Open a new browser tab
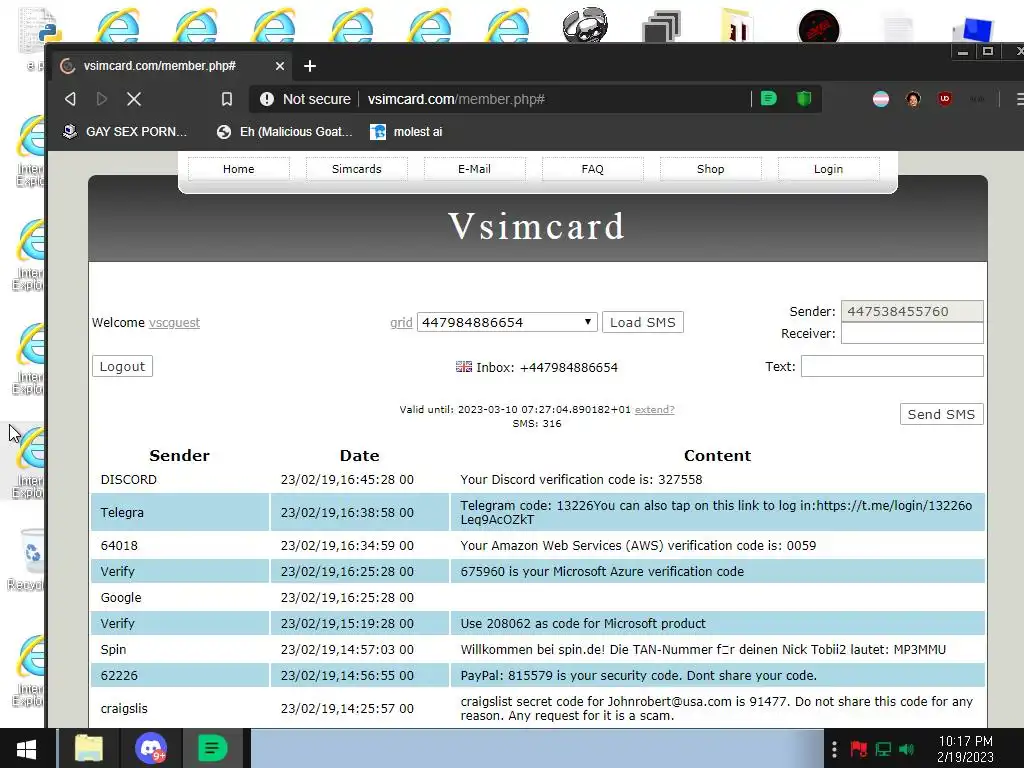The height and width of the screenshot is (768, 1024). coord(310,66)
